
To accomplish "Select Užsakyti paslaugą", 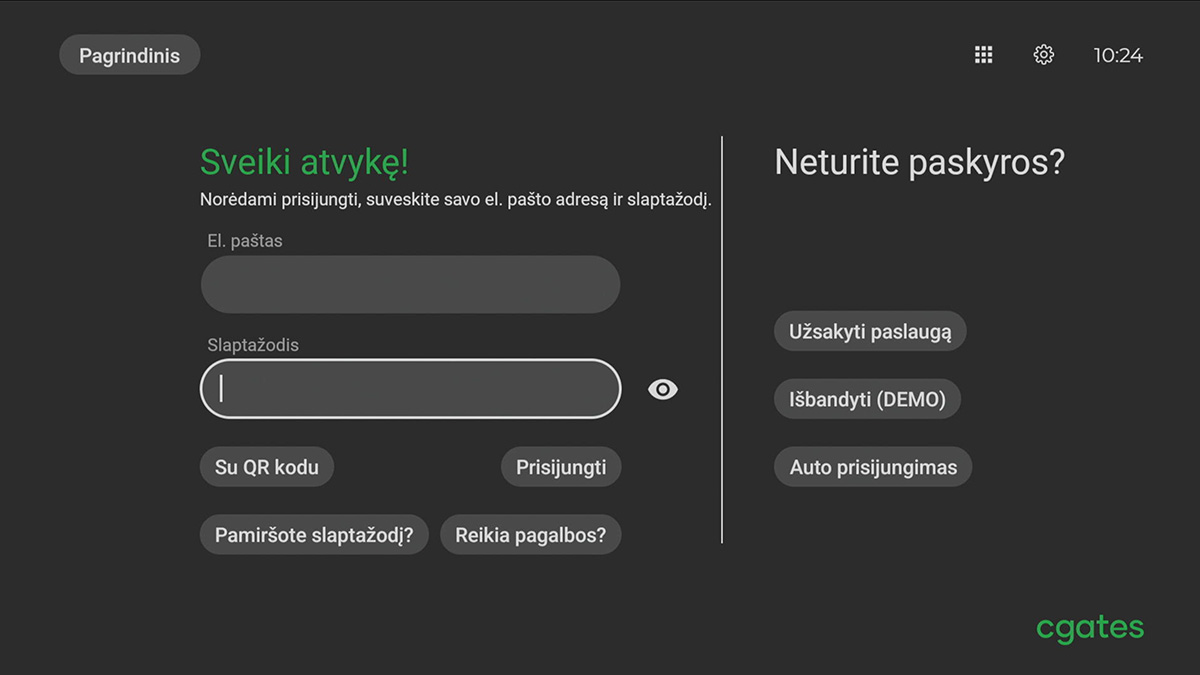I will coord(869,331).
